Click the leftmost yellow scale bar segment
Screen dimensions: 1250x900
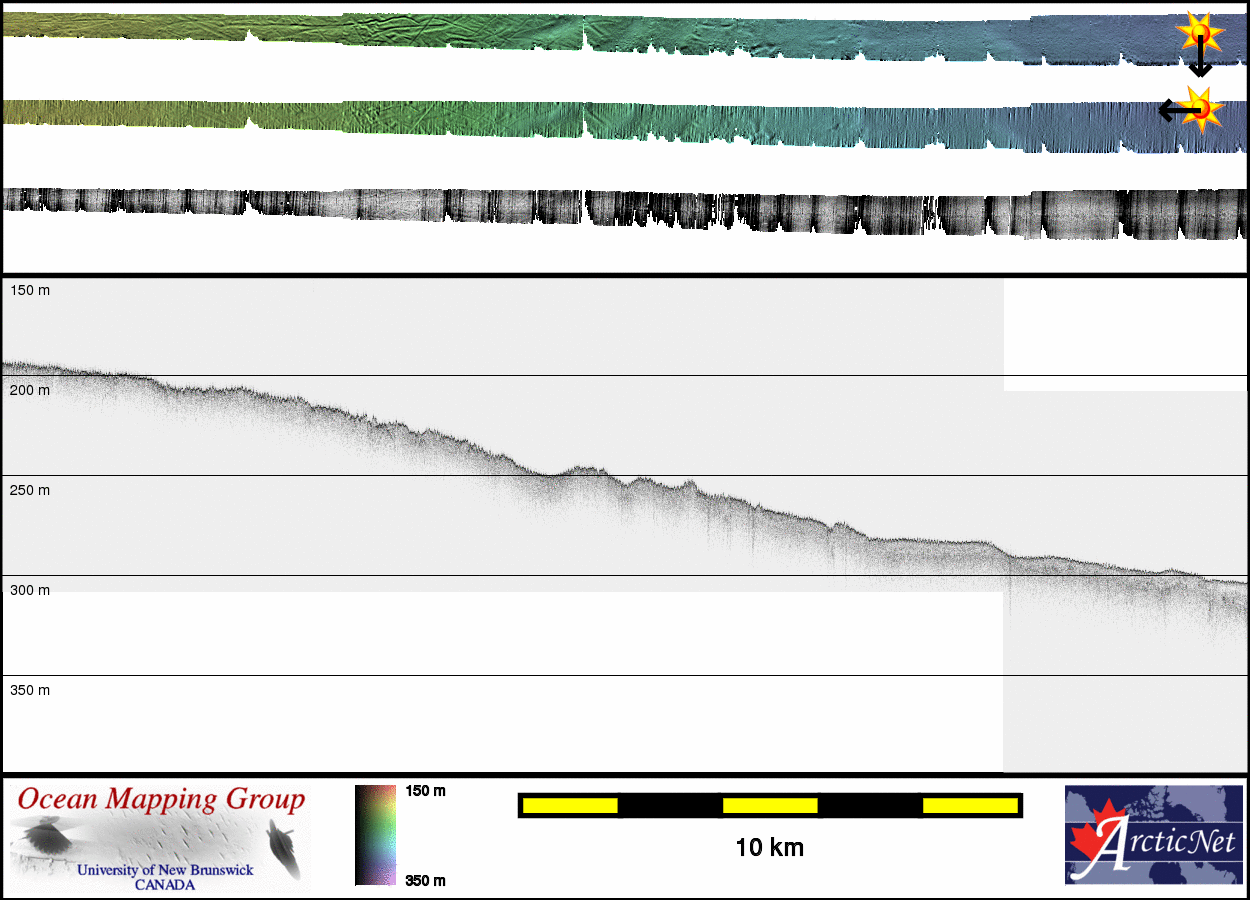coord(570,805)
